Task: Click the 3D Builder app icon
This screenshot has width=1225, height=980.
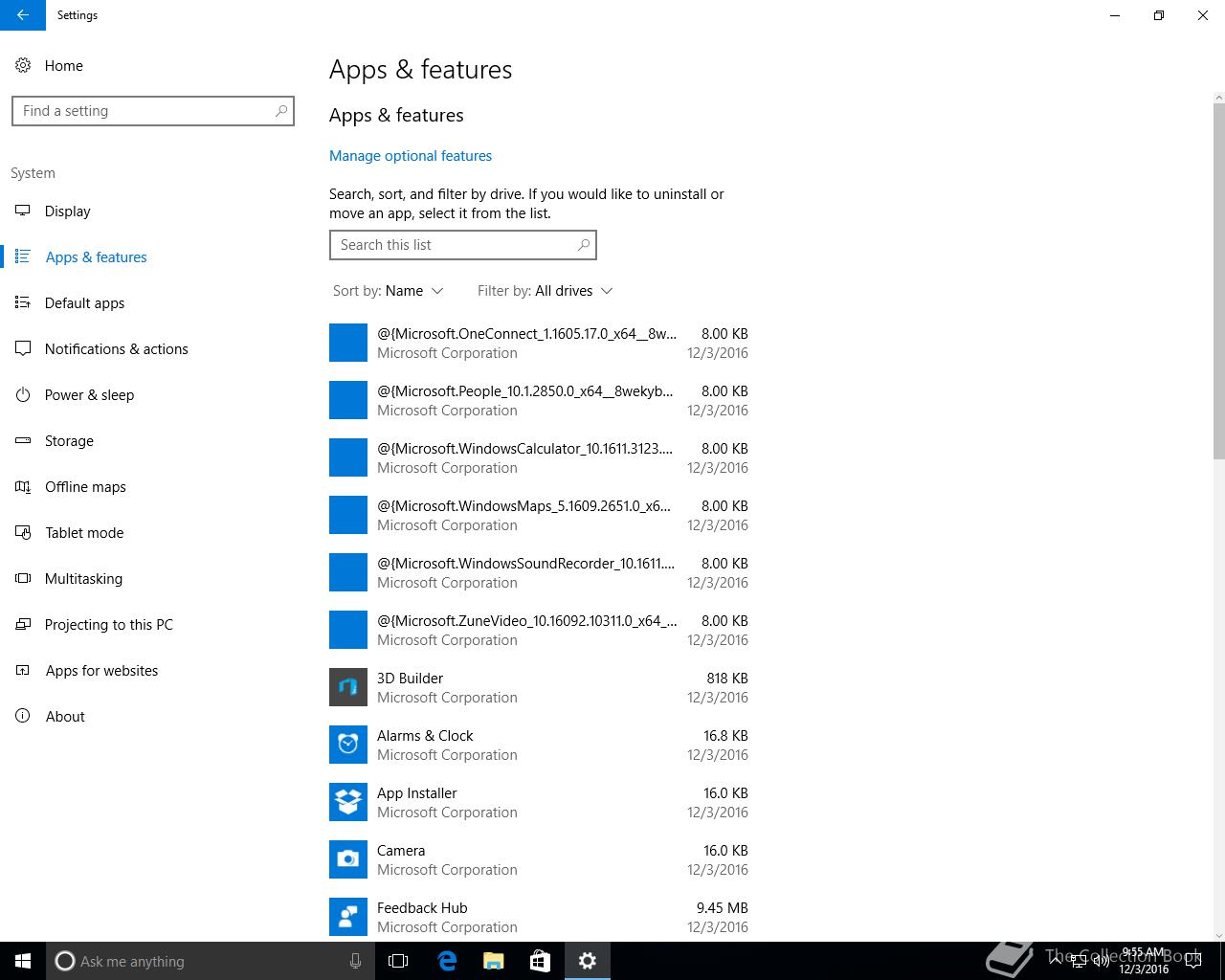Action: (x=348, y=687)
